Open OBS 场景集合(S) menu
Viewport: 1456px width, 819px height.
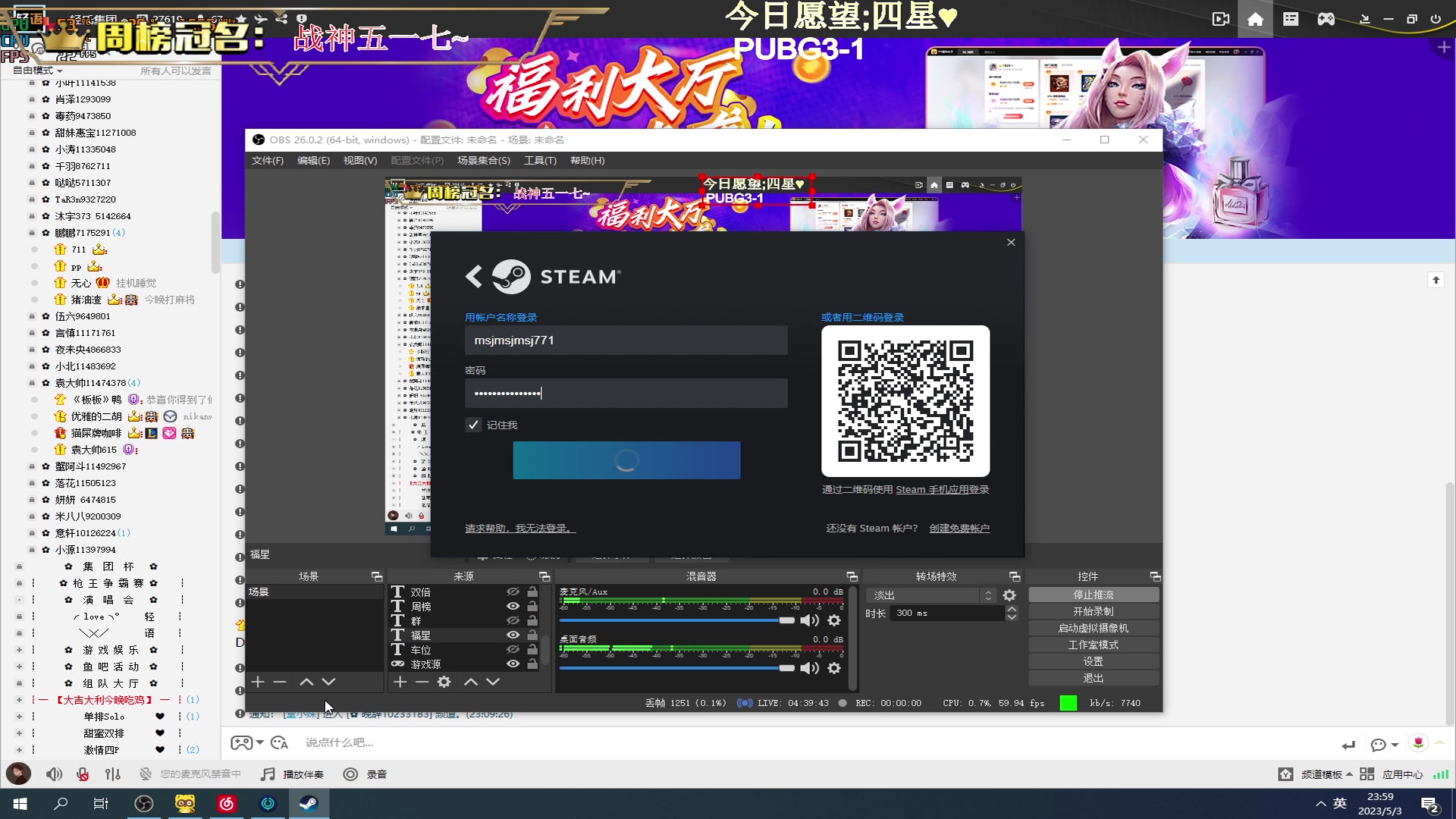(484, 161)
